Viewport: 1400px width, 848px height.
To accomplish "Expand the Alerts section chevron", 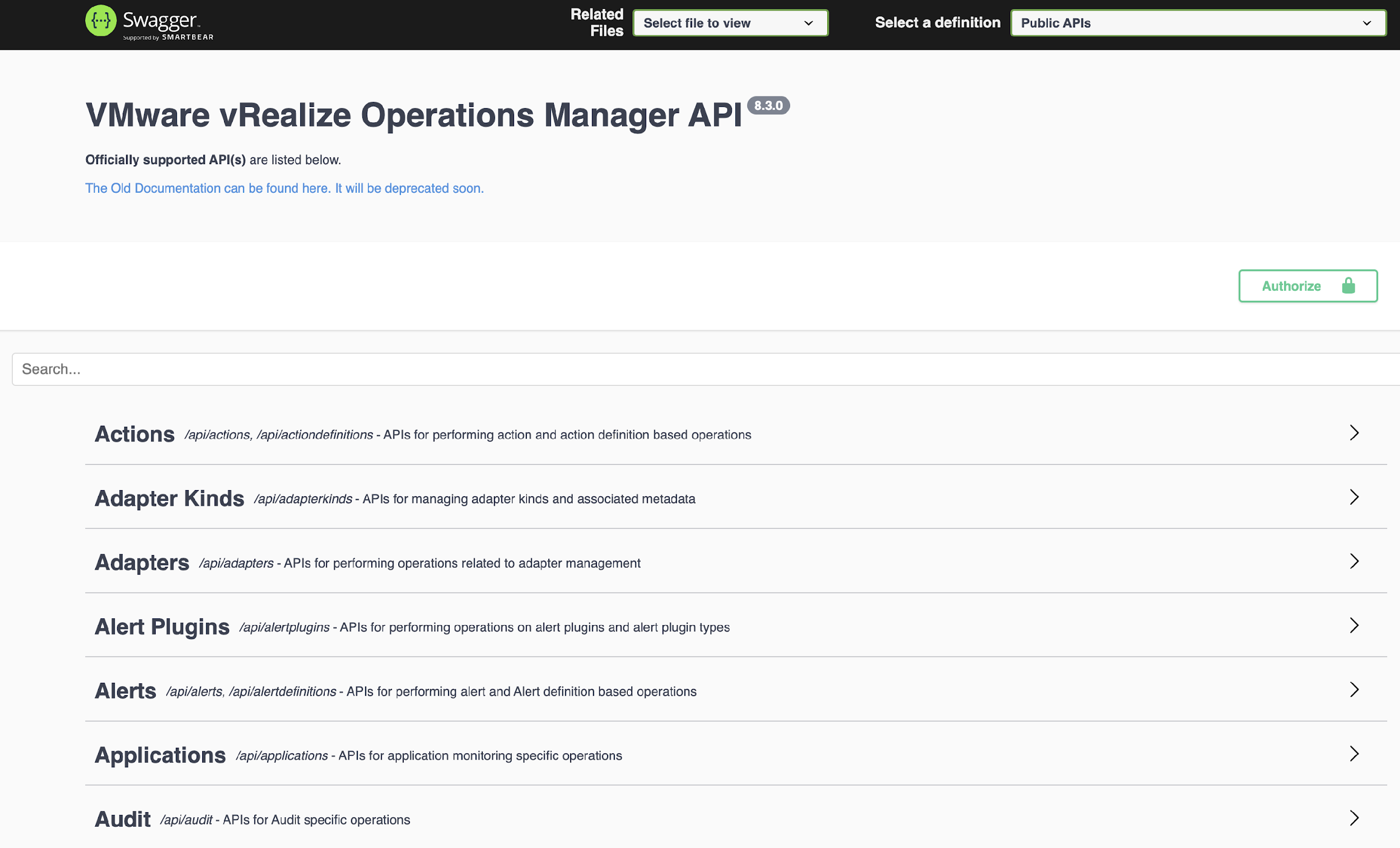I will (x=1354, y=690).
